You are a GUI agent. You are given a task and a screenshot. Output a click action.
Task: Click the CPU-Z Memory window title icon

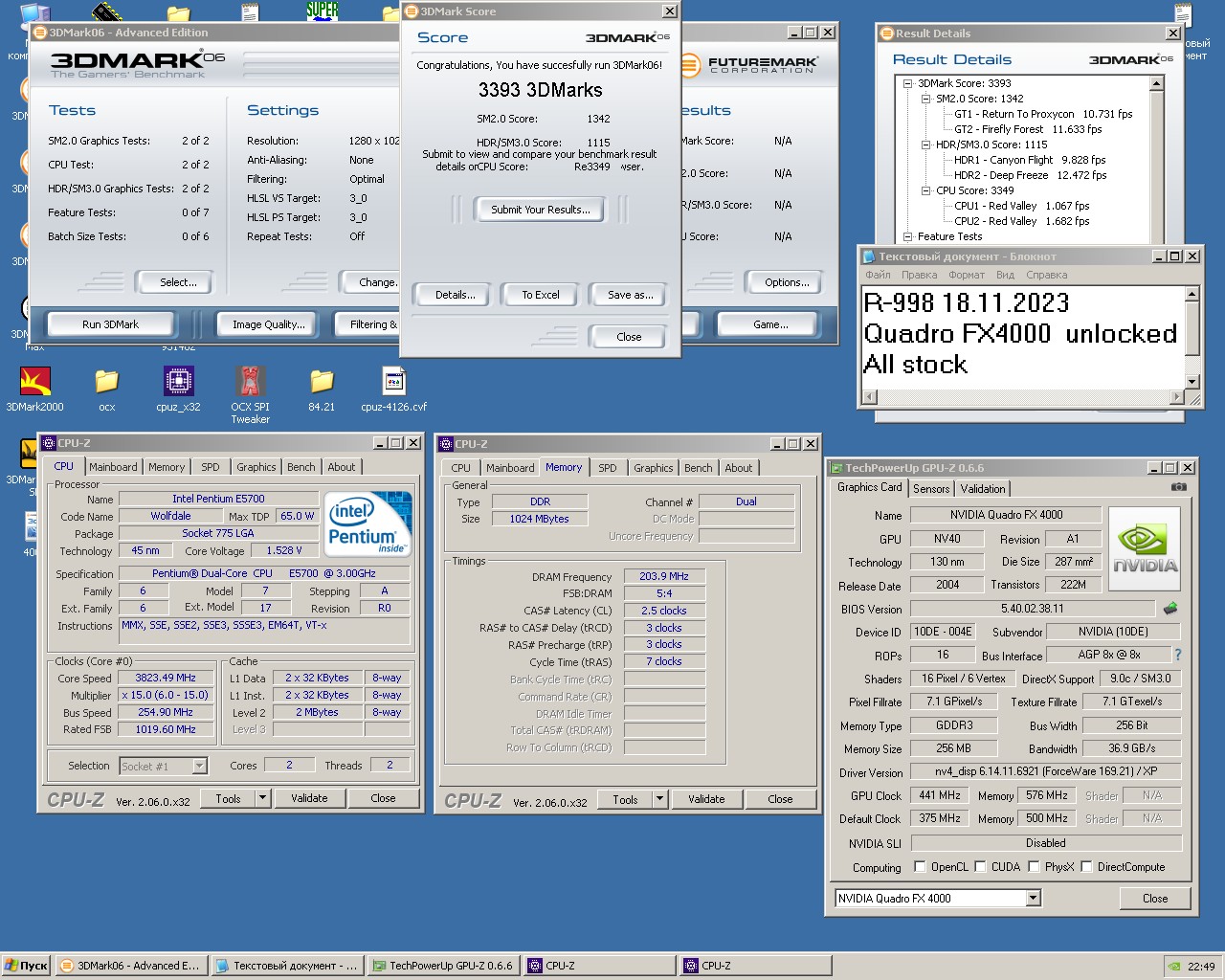[446, 444]
